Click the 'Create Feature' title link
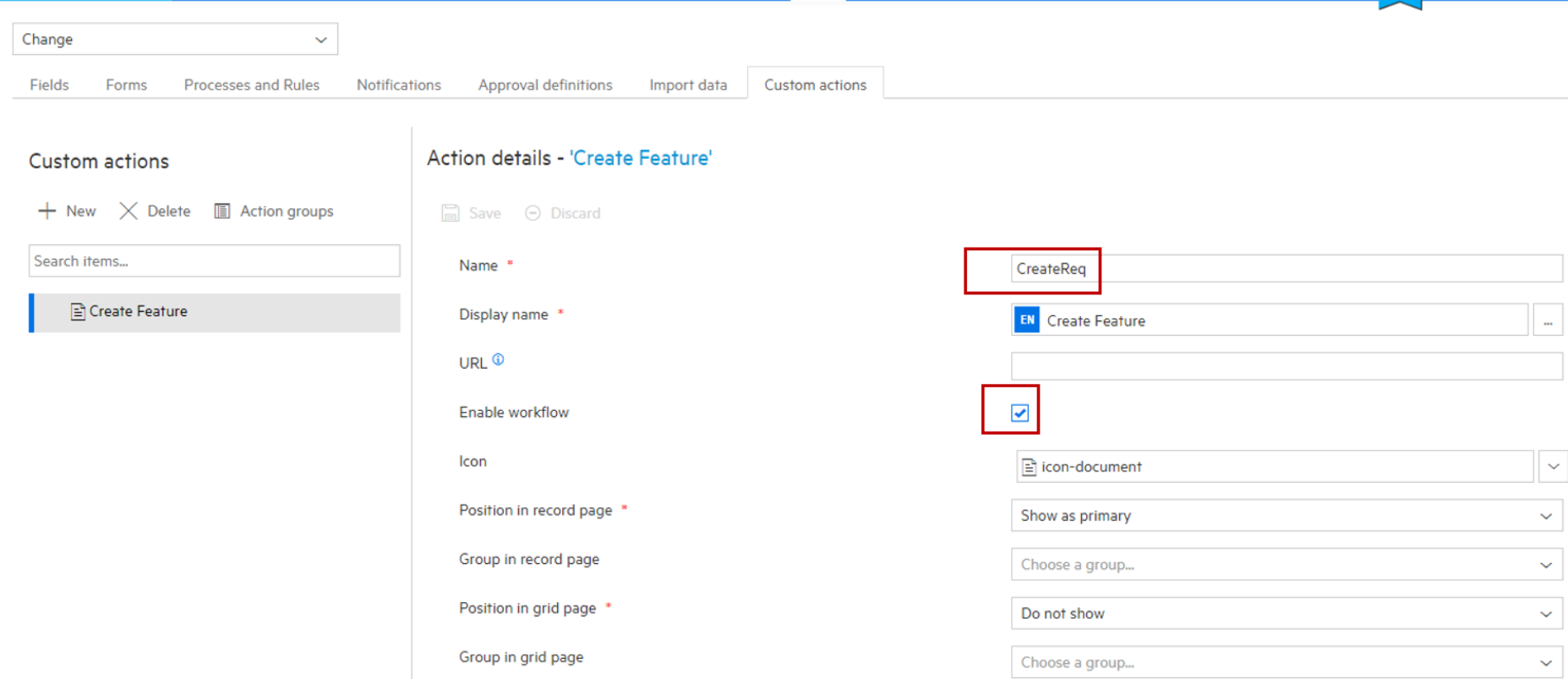Screen dimensions: 1568x679 point(641,158)
